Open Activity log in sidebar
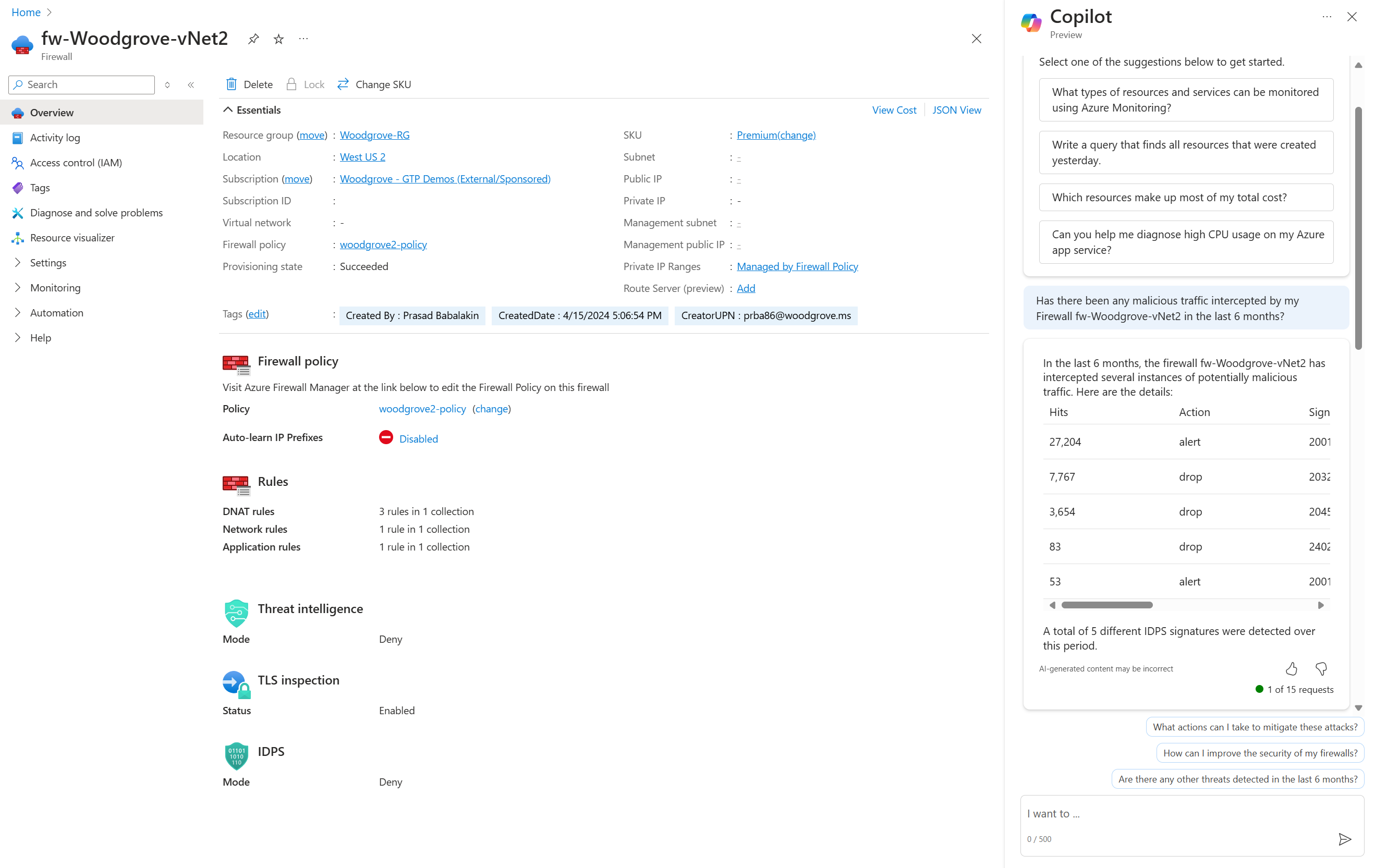 (55, 138)
